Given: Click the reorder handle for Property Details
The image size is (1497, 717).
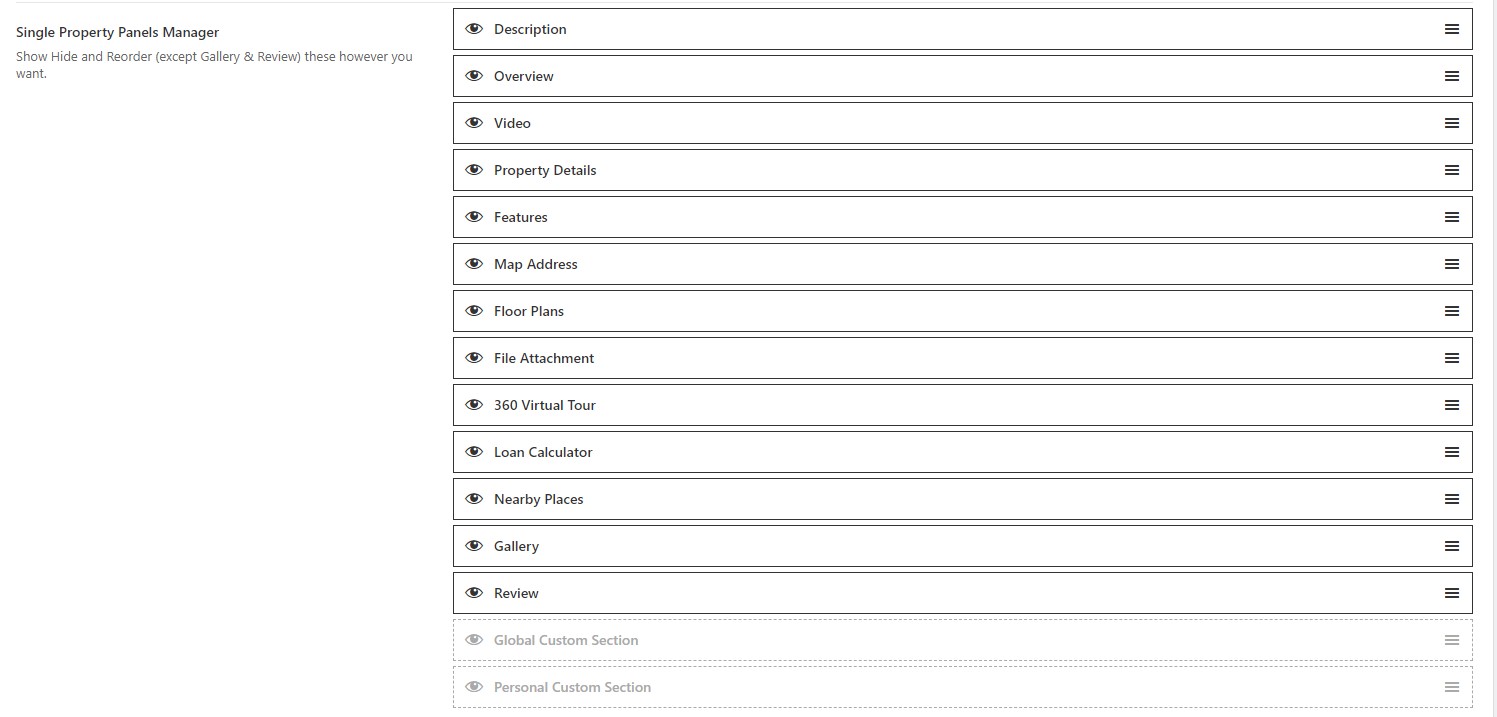Looking at the screenshot, I should click(1451, 170).
